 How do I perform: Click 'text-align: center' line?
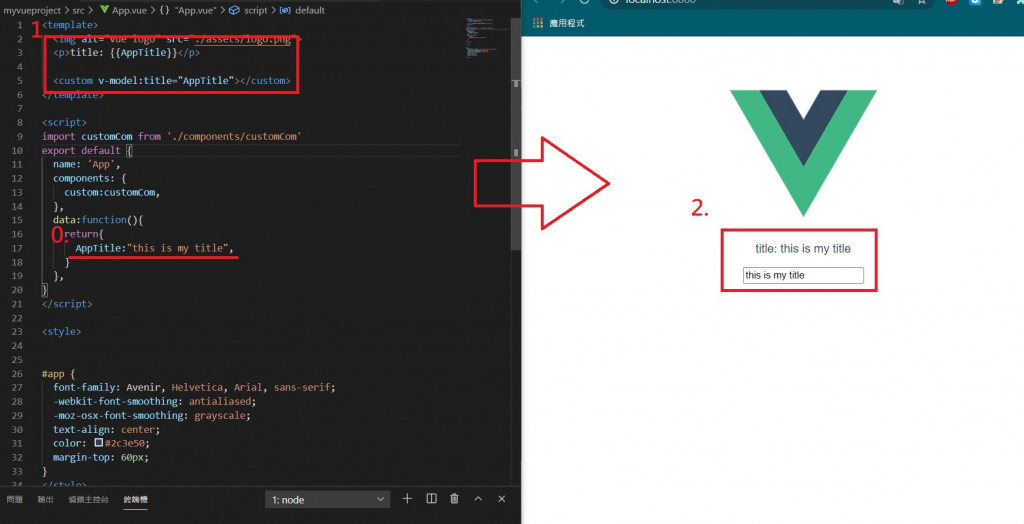point(106,429)
